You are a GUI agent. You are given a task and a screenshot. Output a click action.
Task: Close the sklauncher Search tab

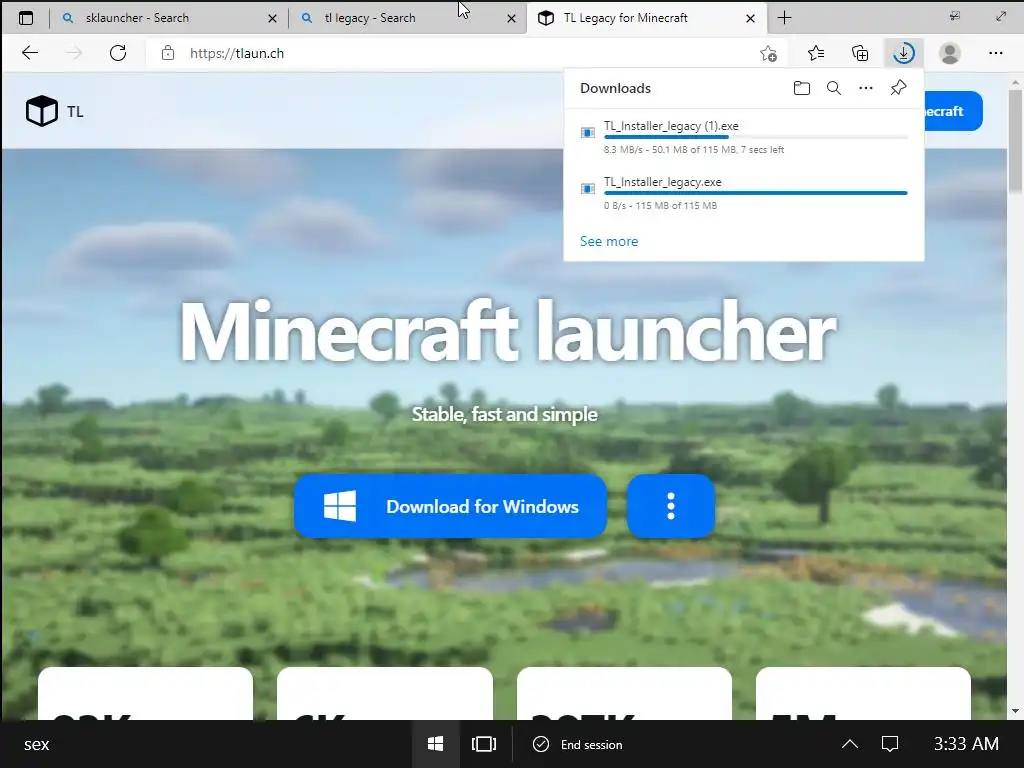[272, 19]
